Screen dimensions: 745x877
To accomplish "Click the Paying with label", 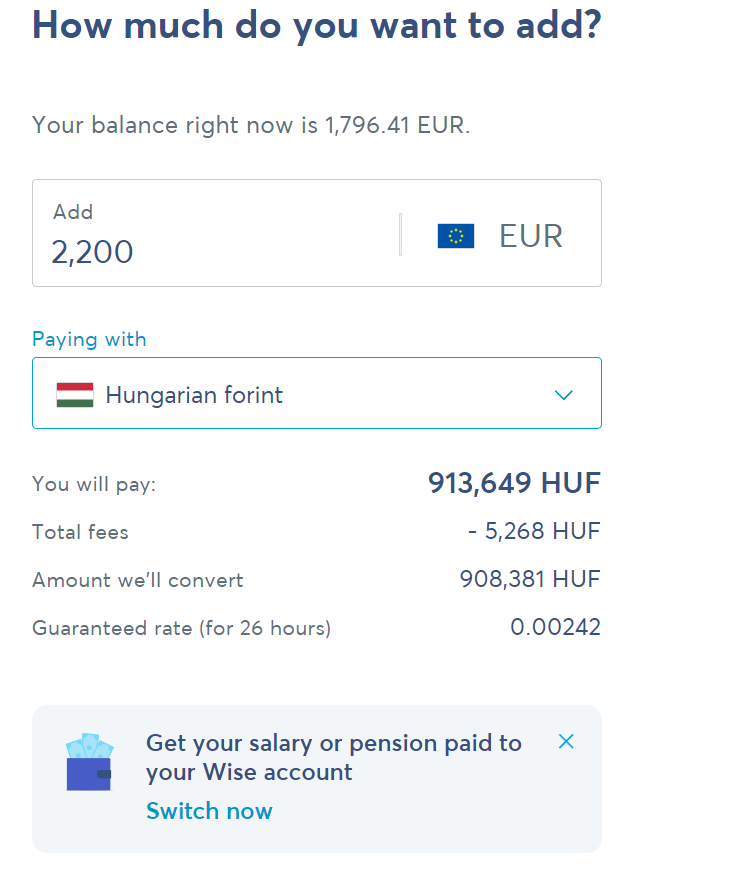I will tap(89, 340).
